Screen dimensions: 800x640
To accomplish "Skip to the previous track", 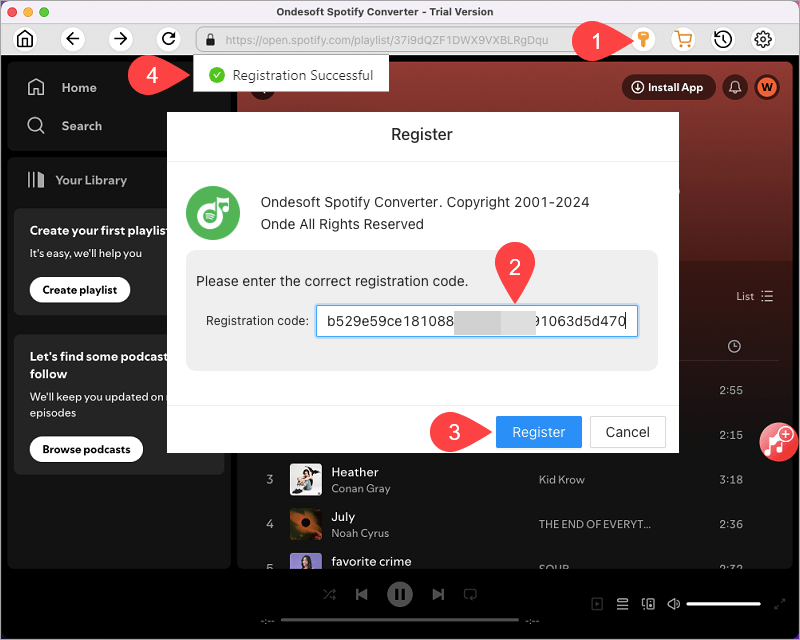I will click(361, 594).
